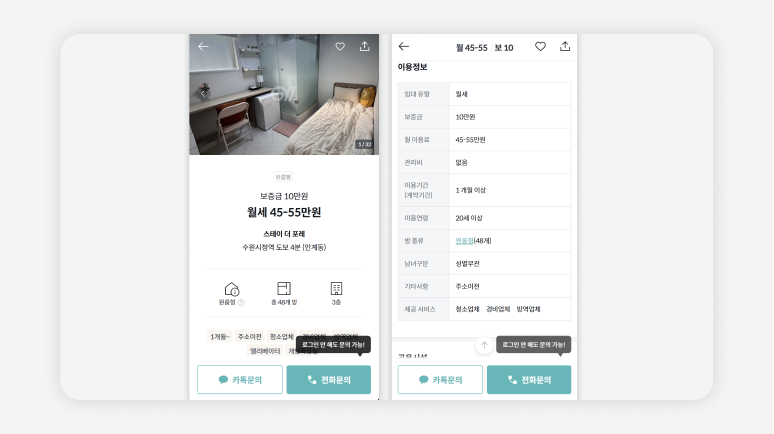Open the 원룸형 link in 방 종류 row
774x434 pixels.
pos(464,241)
